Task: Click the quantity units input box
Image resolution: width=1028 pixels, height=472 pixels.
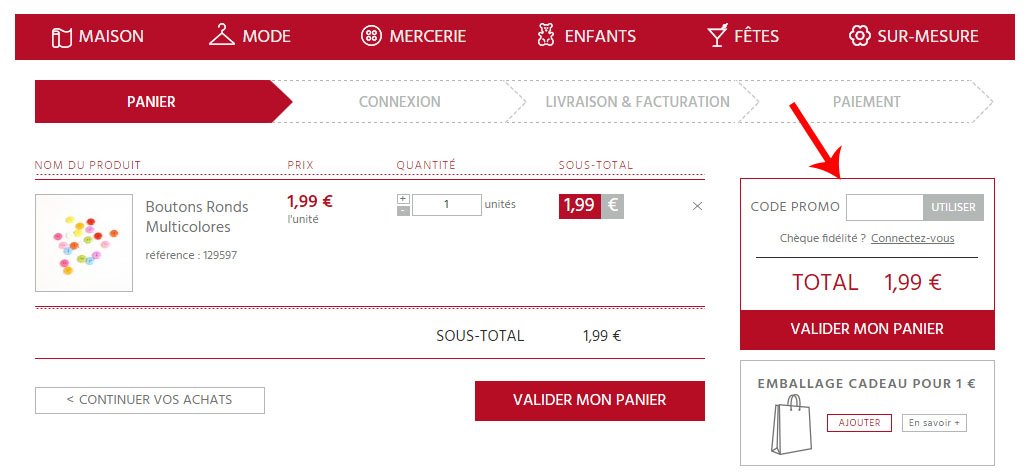Action: point(446,205)
